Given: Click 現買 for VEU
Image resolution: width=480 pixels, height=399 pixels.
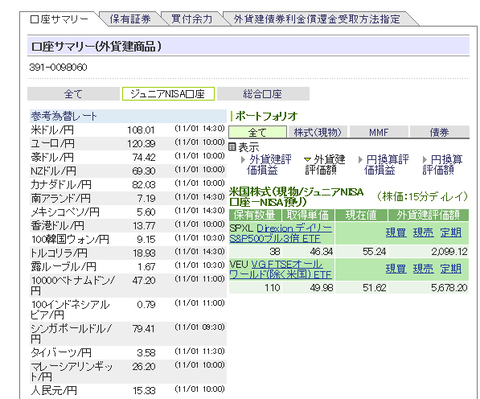Looking at the screenshot, I should [x=396, y=268].
